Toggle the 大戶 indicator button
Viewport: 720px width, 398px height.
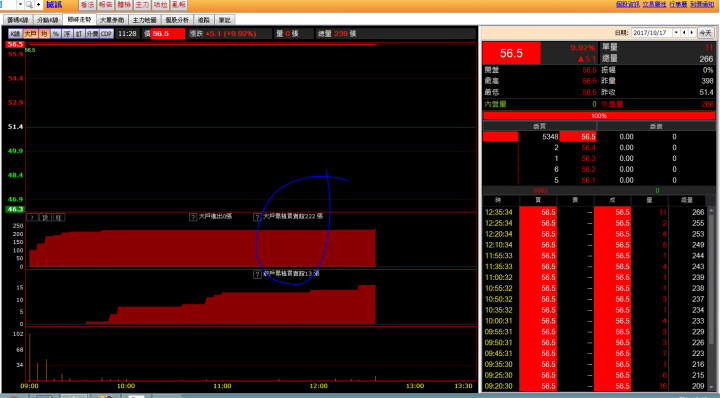30,34
